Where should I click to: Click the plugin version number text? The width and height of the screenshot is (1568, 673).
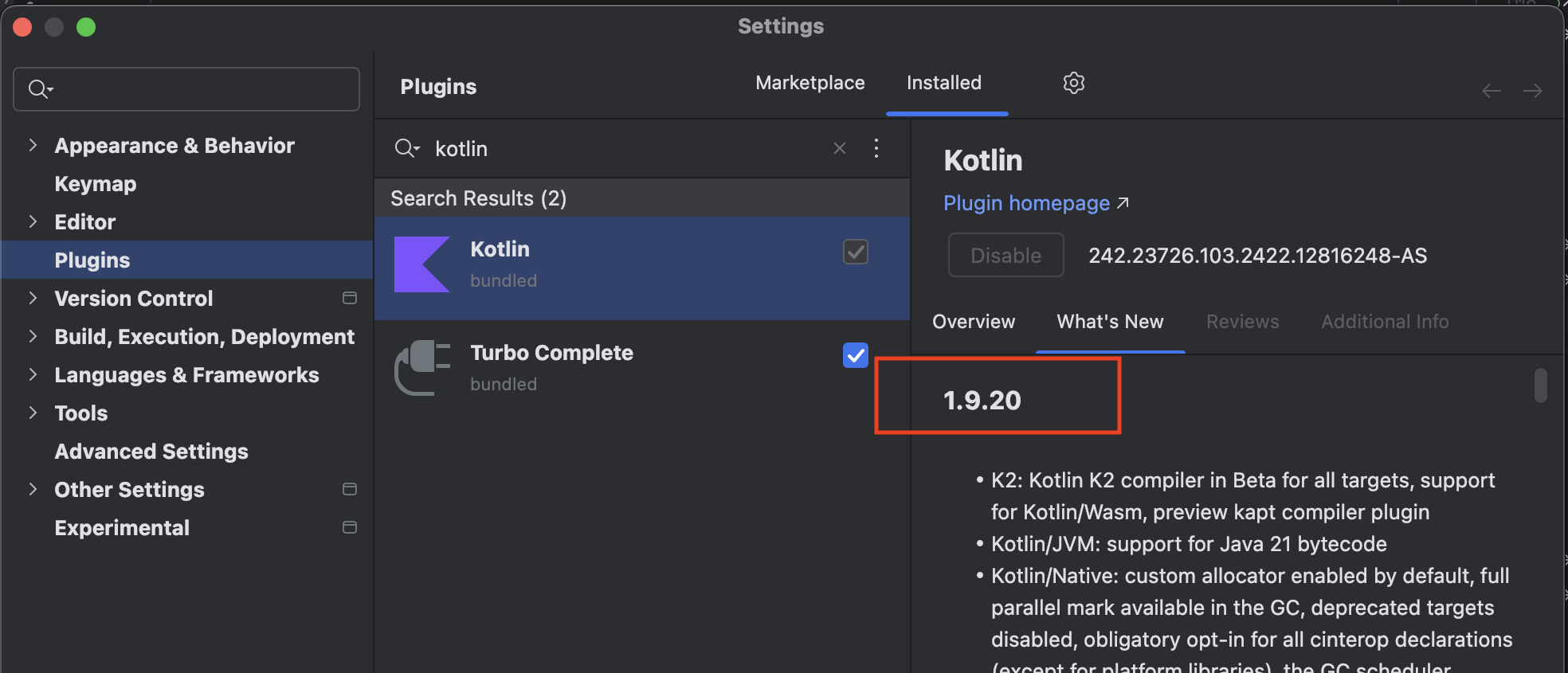pos(1258,255)
